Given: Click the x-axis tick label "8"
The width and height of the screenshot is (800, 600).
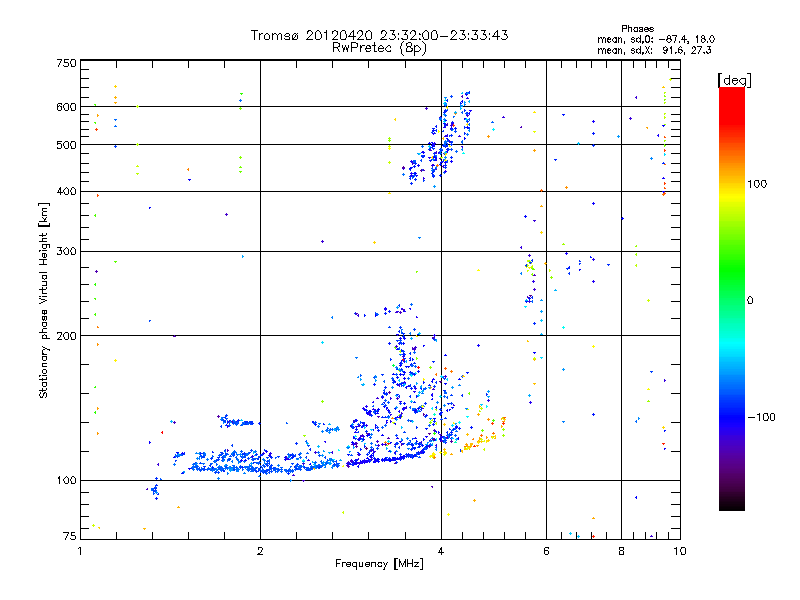Looking at the screenshot, I should coord(621,551).
